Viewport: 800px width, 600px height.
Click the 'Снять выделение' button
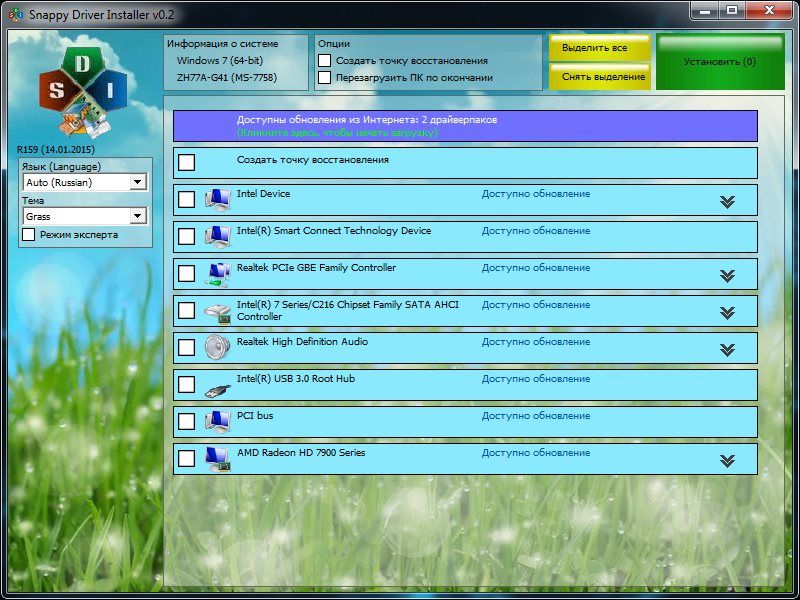click(599, 77)
